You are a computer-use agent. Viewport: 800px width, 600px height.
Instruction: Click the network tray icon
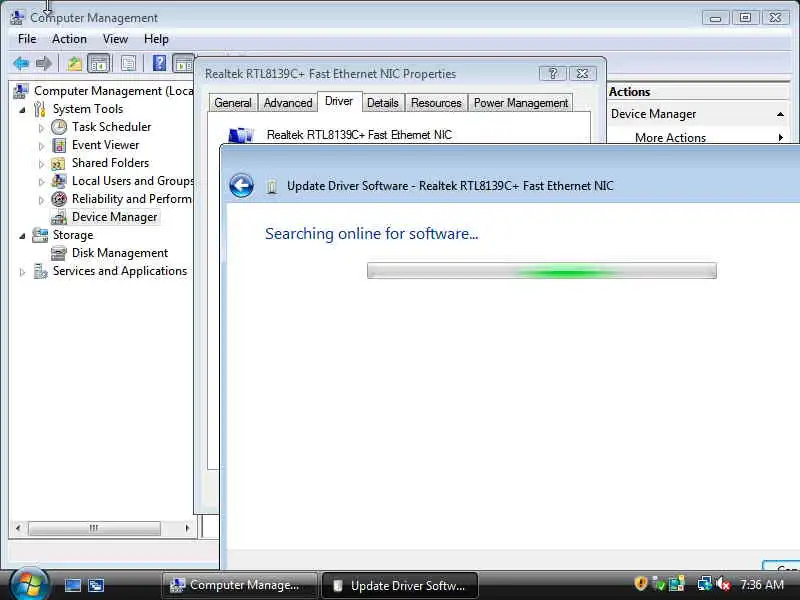coord(705,583)
